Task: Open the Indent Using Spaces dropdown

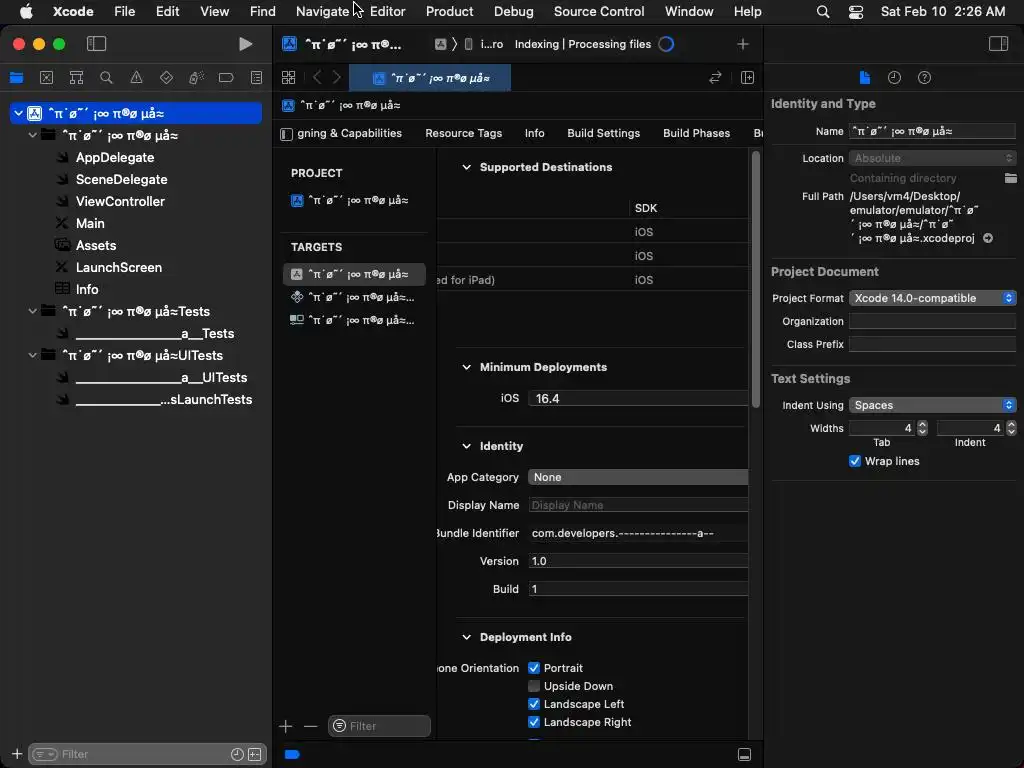Action: pos(933,406)
